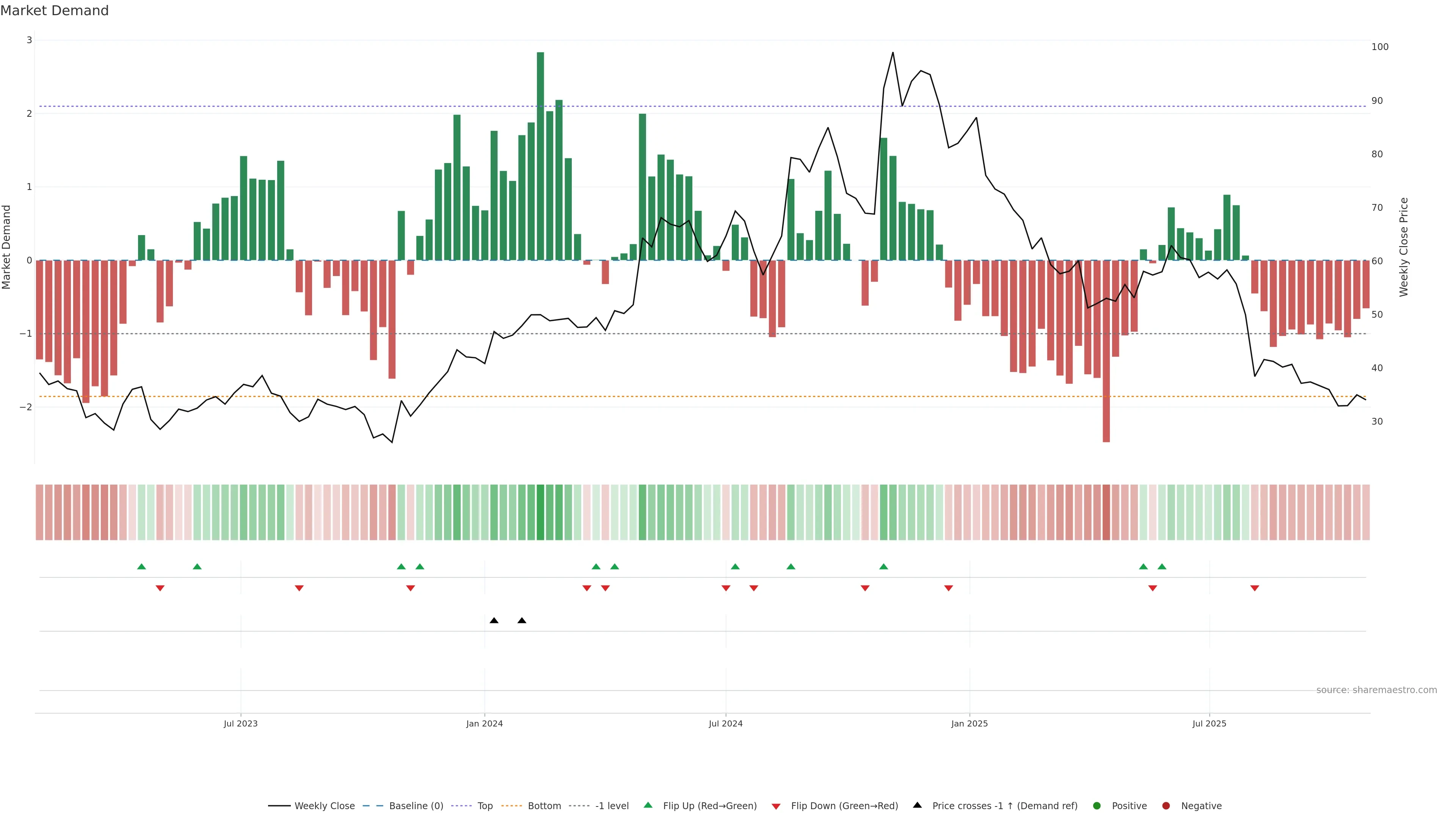Click the last red flip-down marker after Jul 2025

pyautogui.click(x=1255, y=588)
